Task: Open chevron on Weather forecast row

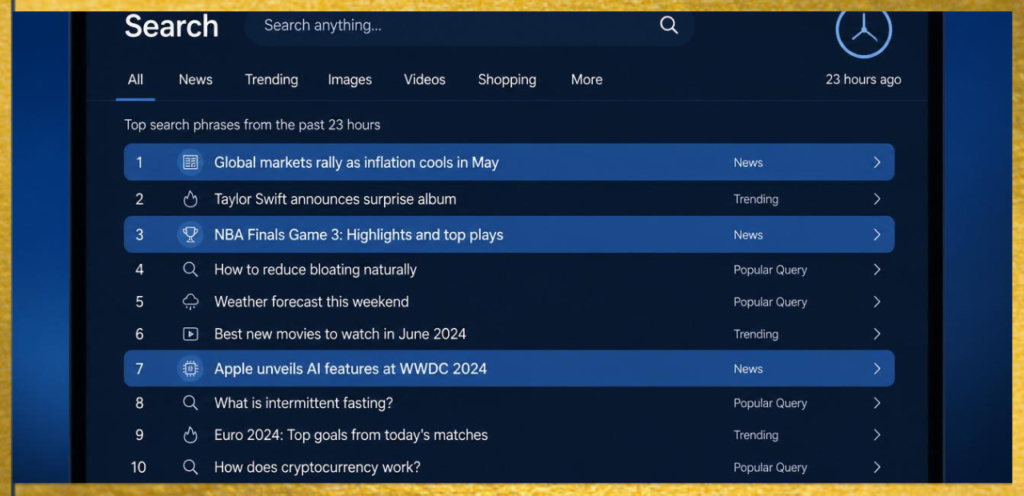Action: pyautogui.click(x=877, y=302)
